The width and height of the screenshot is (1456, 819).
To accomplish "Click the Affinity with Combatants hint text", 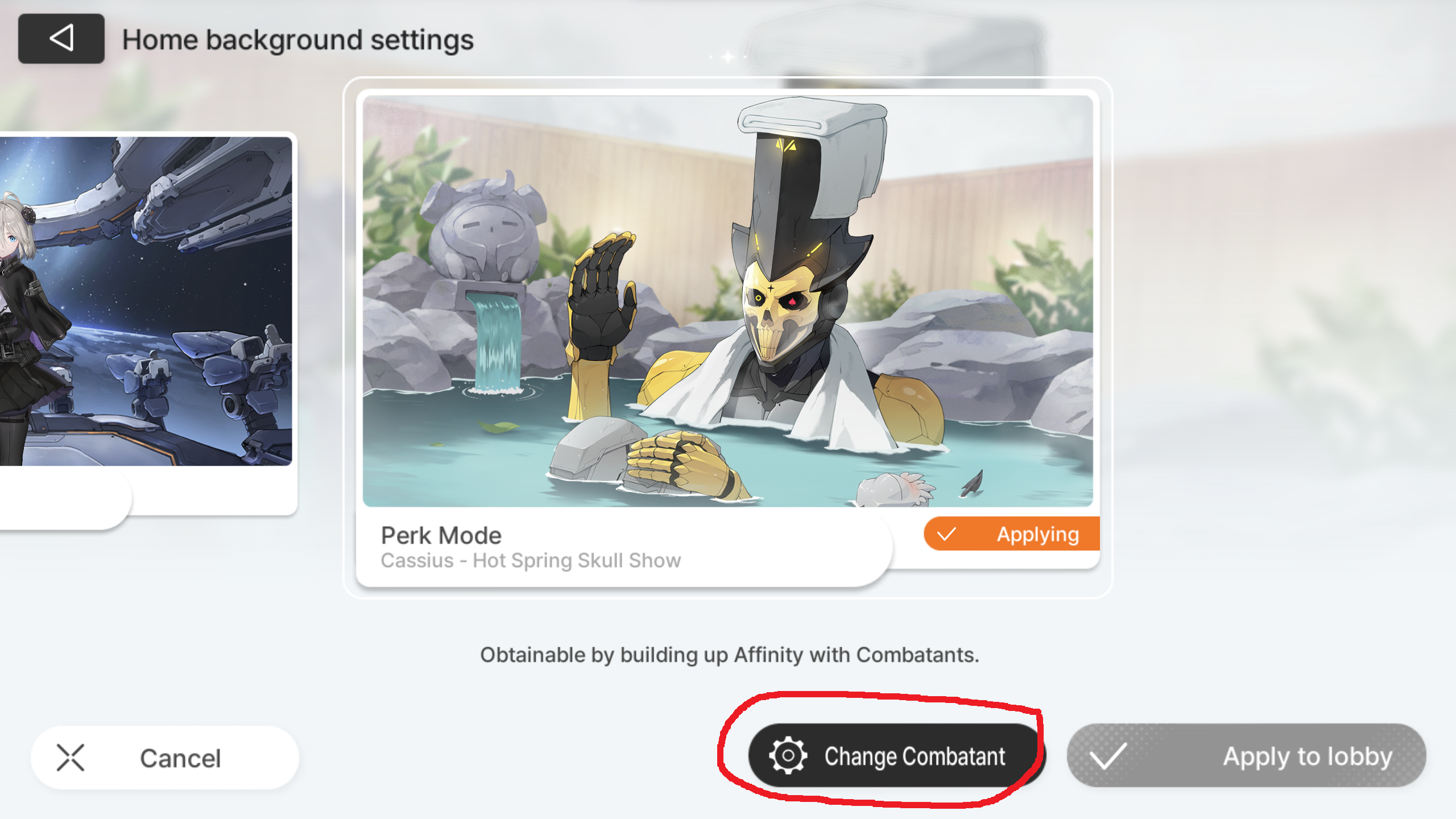I will [x=729, y=655].
